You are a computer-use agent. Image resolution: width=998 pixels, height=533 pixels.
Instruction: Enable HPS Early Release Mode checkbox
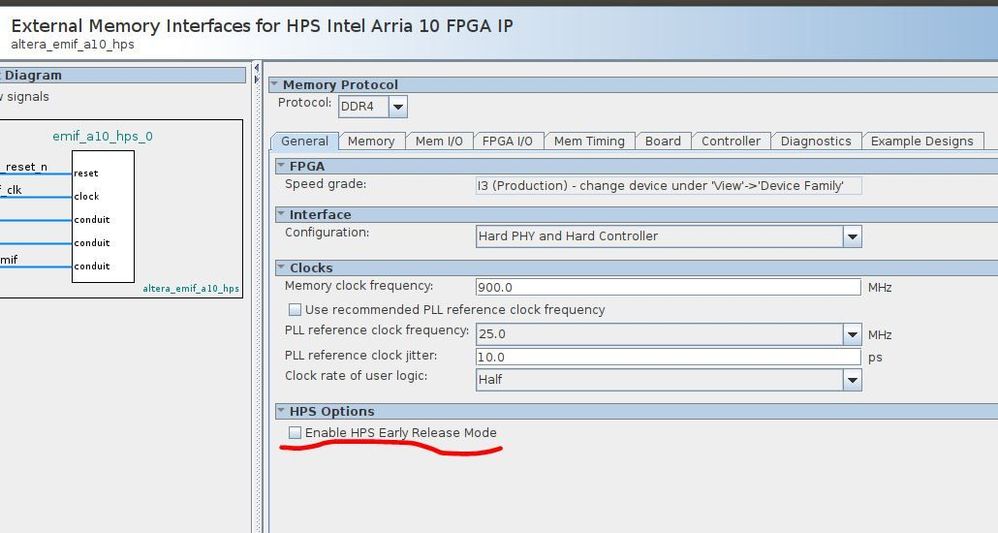pyautogui.click(x=295, y=433)
